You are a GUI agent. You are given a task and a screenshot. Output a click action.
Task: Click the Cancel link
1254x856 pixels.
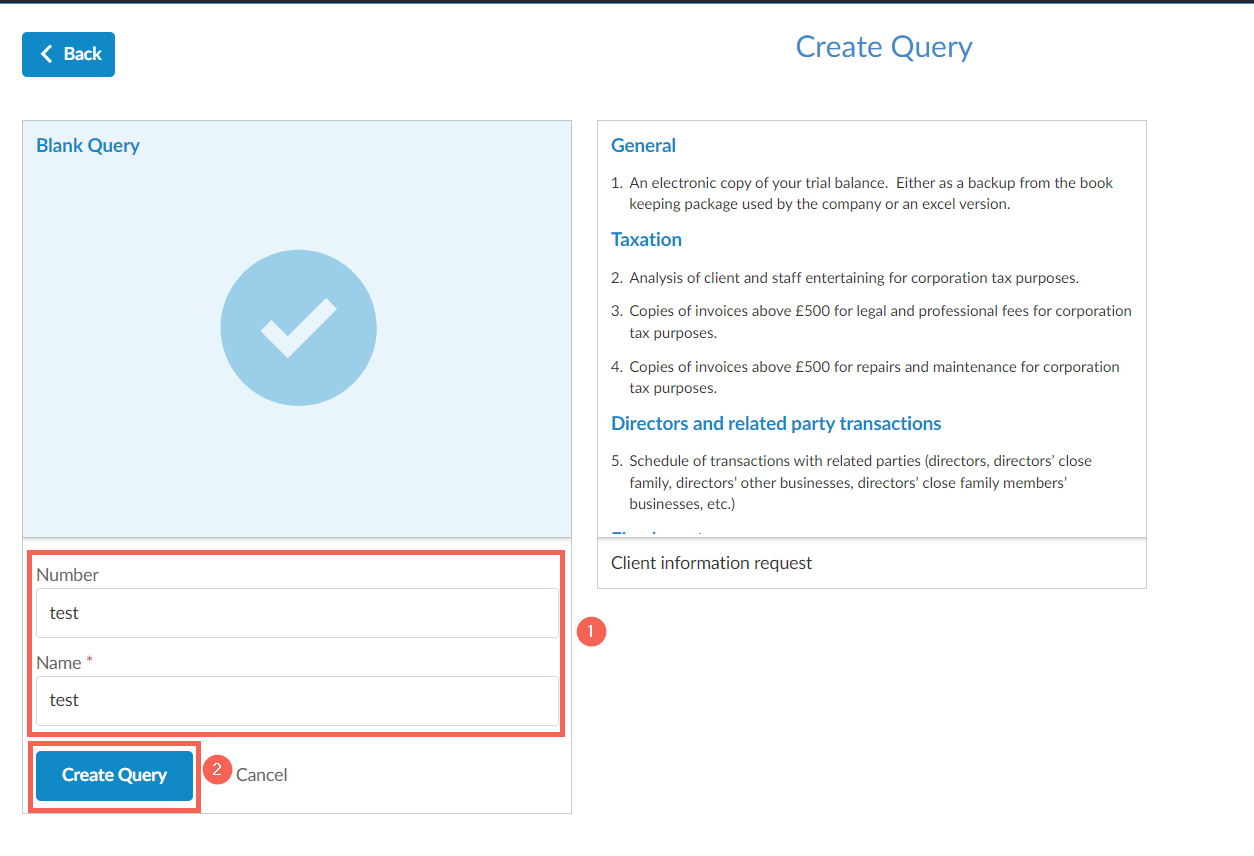(262, 775)
